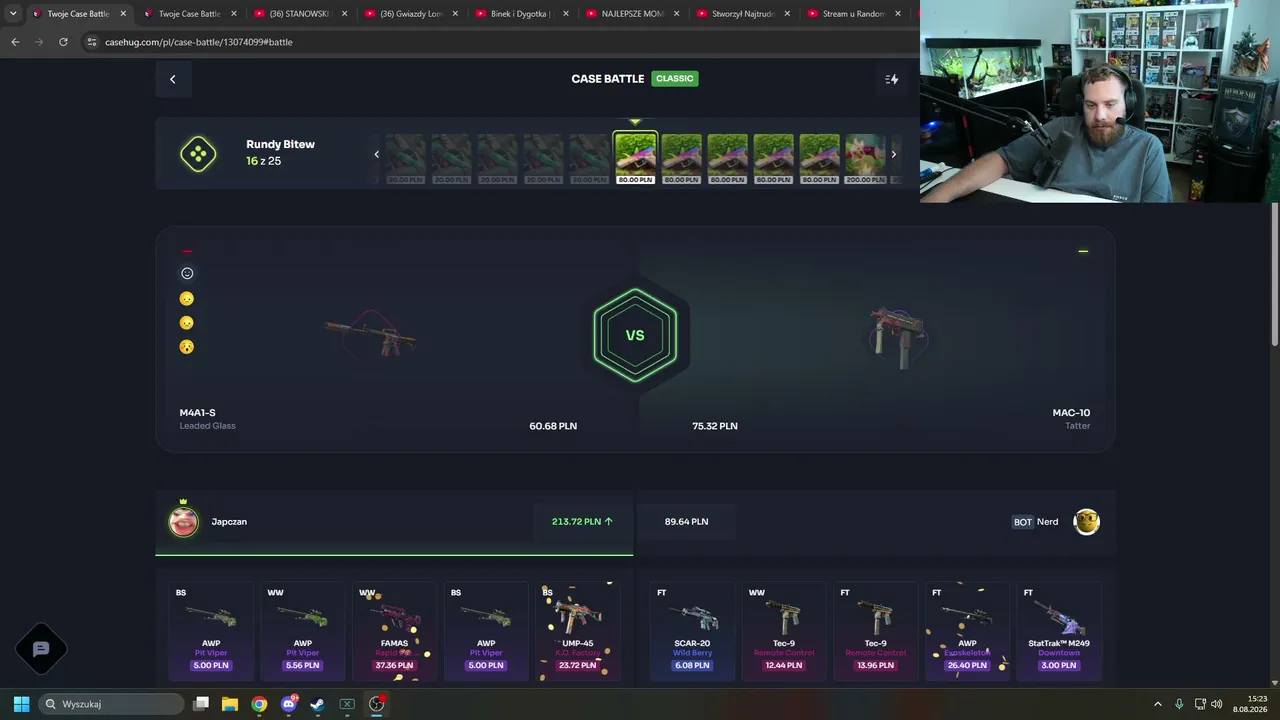Click the green VS hexagon badge
This screenshot has width=1280, height=720.
[x=635, y=335]
